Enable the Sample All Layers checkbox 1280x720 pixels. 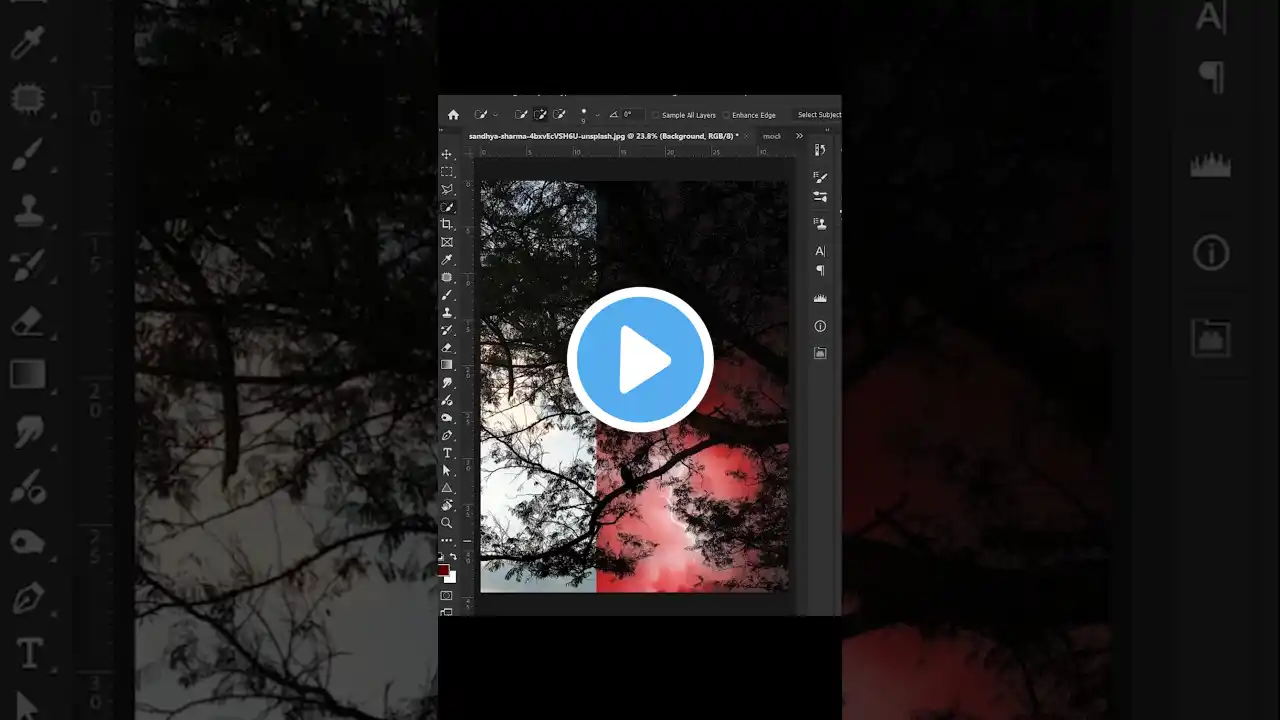(x=656, y=115)
